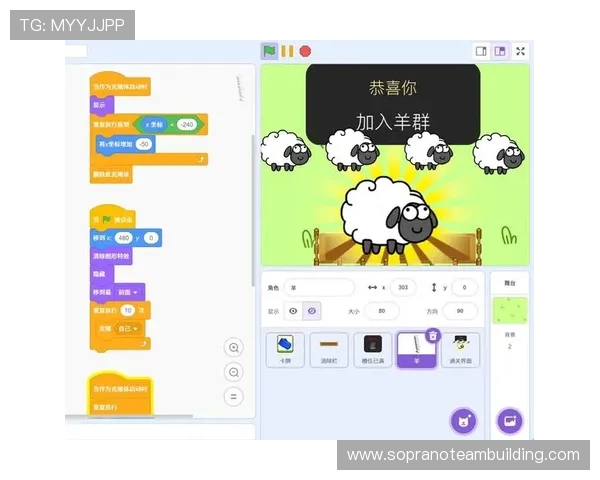600x480 pixels.
Task: Reset workspace zoom with equals button
Action: pyautogui.click(x=233, y=397)
